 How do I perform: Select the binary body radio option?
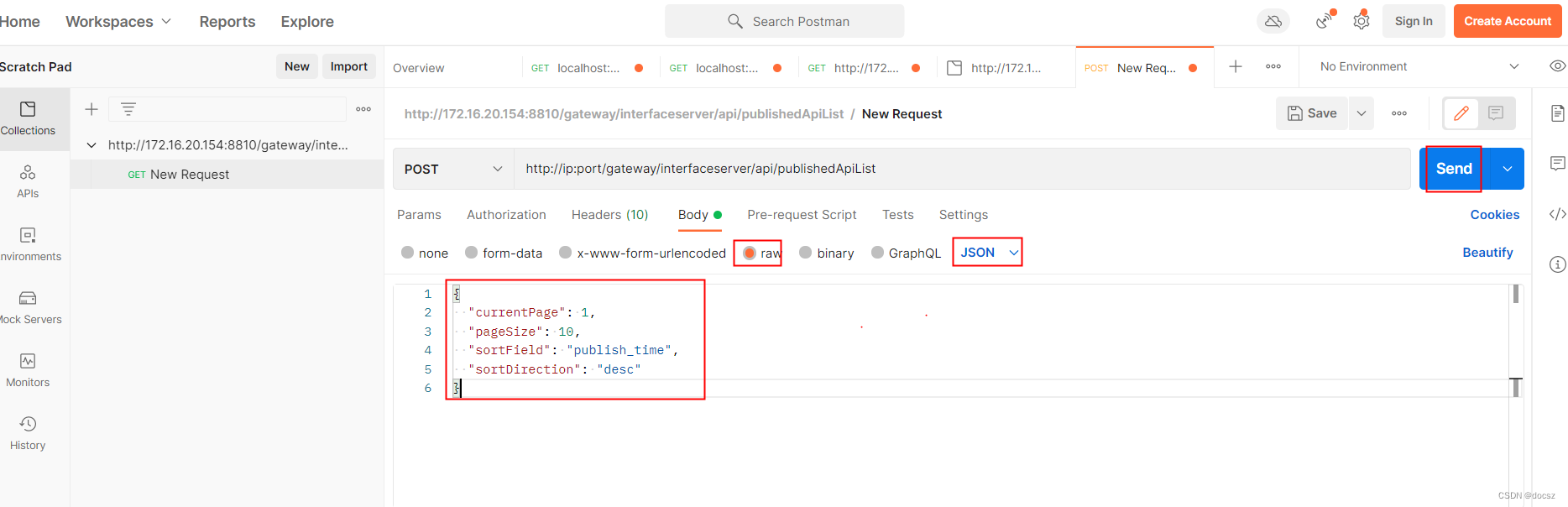pos(827,253)
